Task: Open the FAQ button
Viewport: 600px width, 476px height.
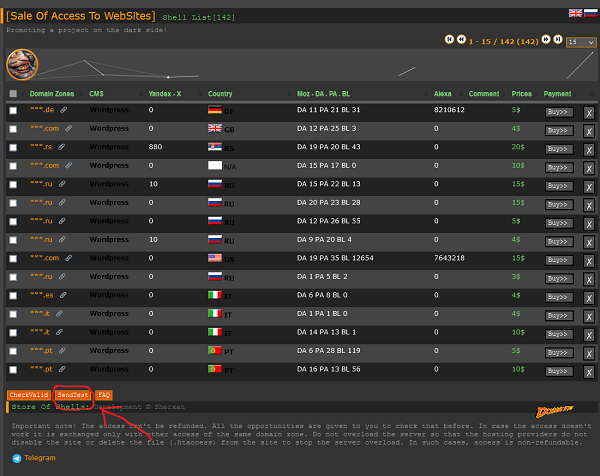Action: (x=104, y=395)
